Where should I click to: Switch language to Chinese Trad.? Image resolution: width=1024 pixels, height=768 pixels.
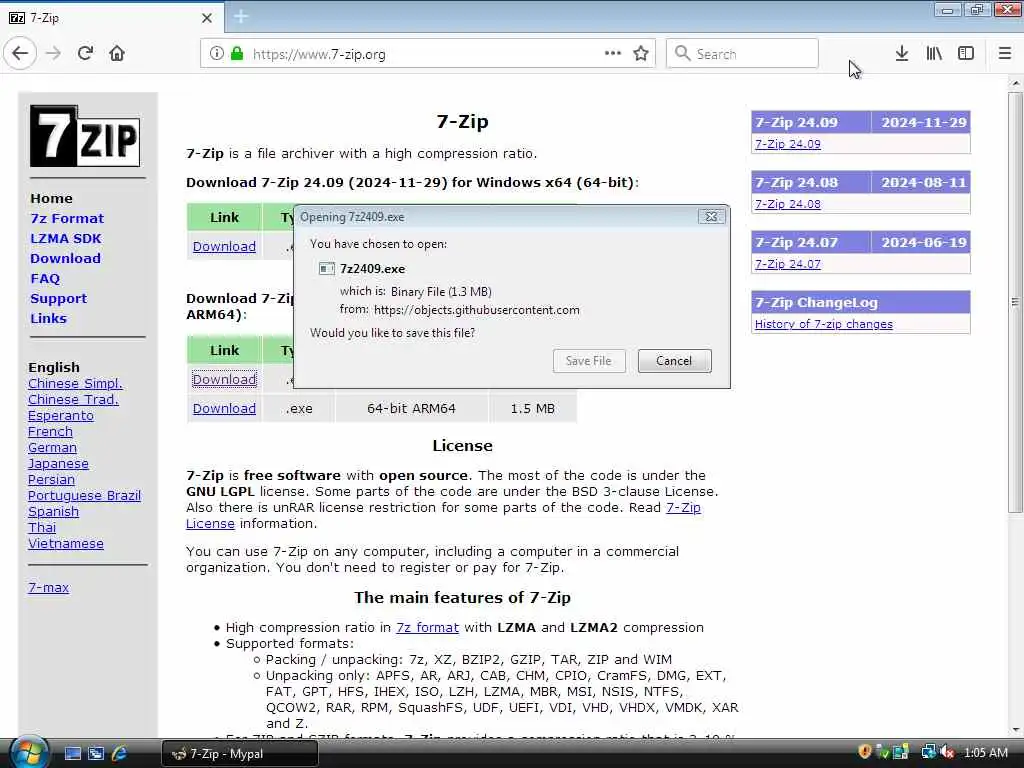coord(73,399)
